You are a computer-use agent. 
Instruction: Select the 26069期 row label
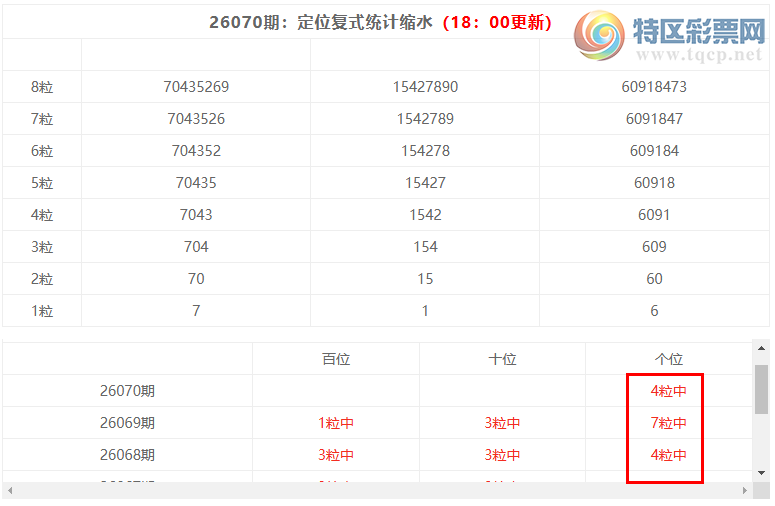128,423
